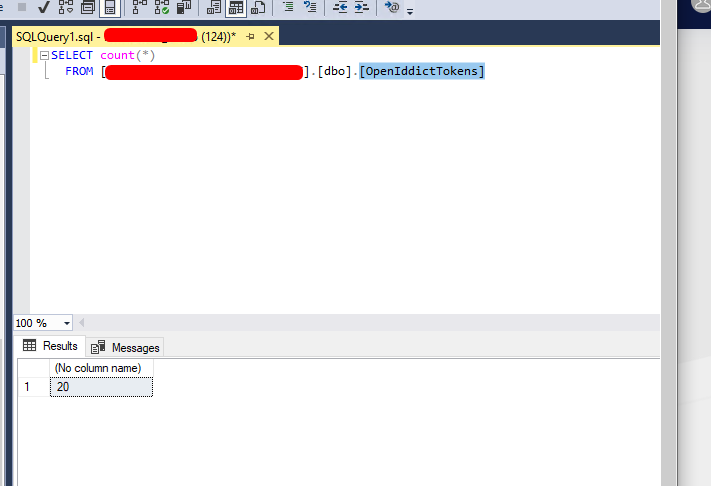Image resolution: width=711 pixels, height=486 pixels.
Task: Decrease indent of the selected lines
Action: [x=340, y=7]
